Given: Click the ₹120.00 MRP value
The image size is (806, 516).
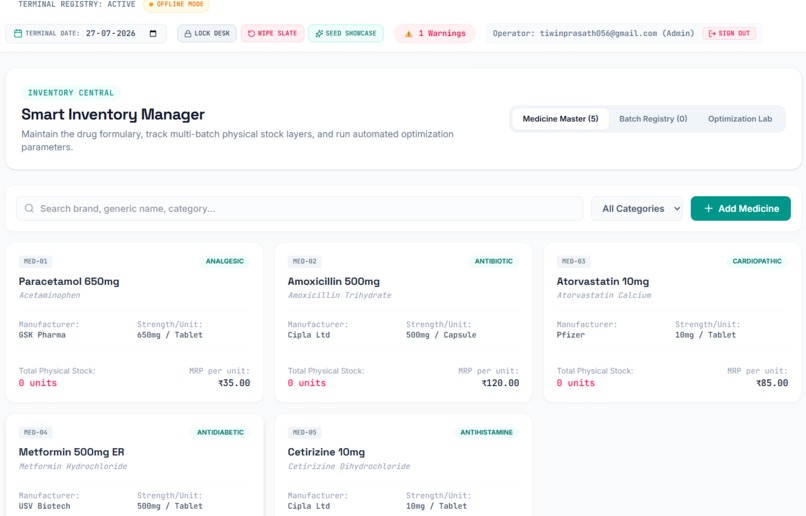Looking at the screenshot, I should coord(500,383).
